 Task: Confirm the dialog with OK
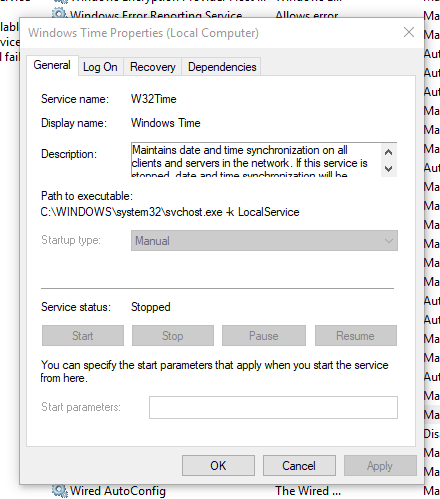(x=218, y=466)
